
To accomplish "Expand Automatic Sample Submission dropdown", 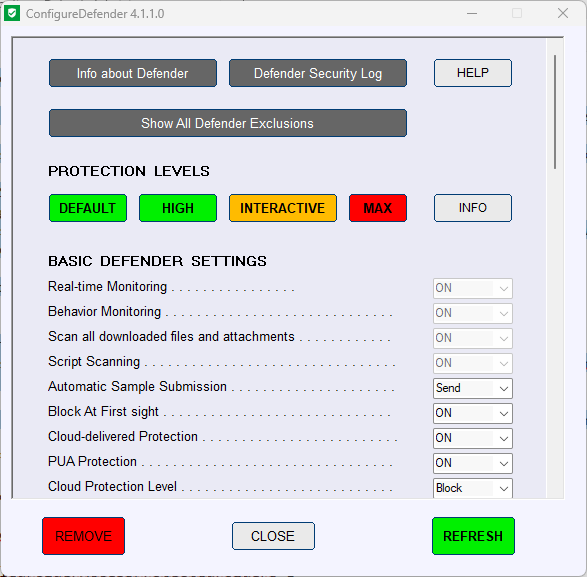I will coord(473,388).
